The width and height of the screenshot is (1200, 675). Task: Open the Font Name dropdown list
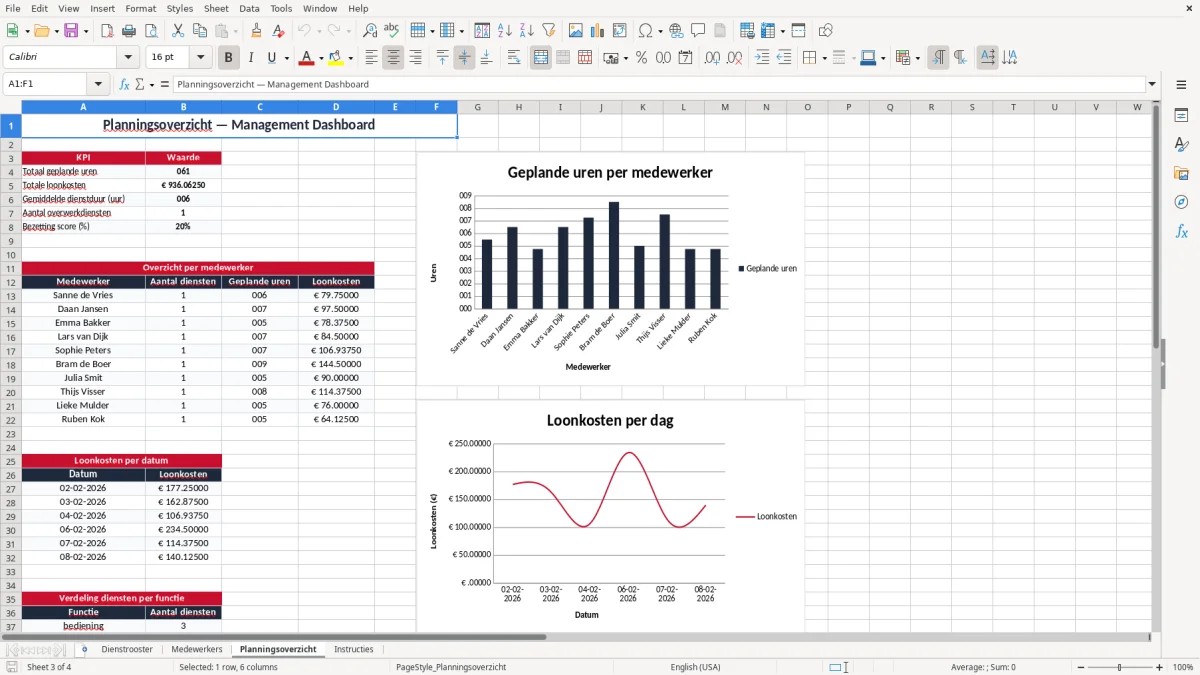coord(127,58)
